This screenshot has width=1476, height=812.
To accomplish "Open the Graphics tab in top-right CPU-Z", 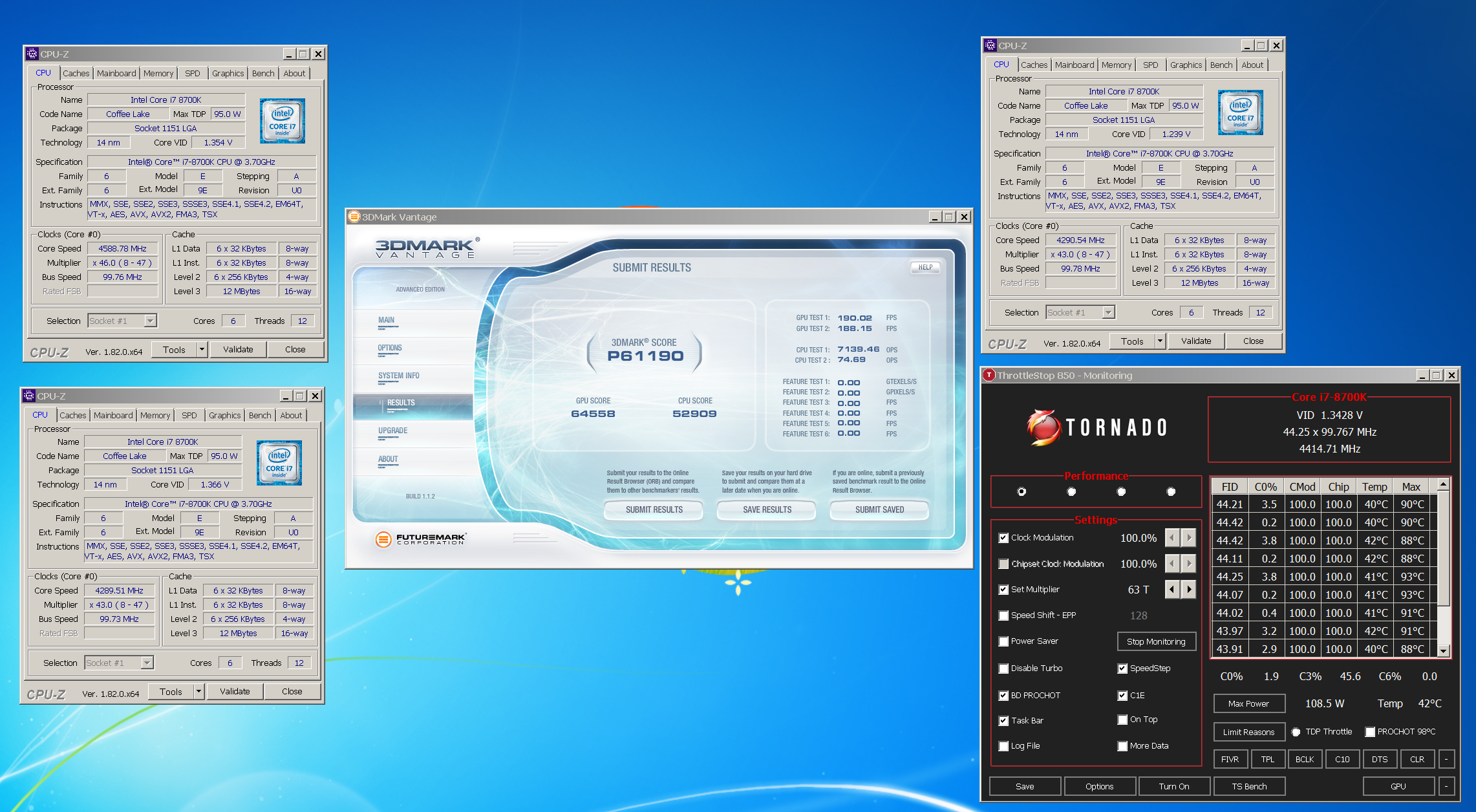I will [x=1186, y=65].
